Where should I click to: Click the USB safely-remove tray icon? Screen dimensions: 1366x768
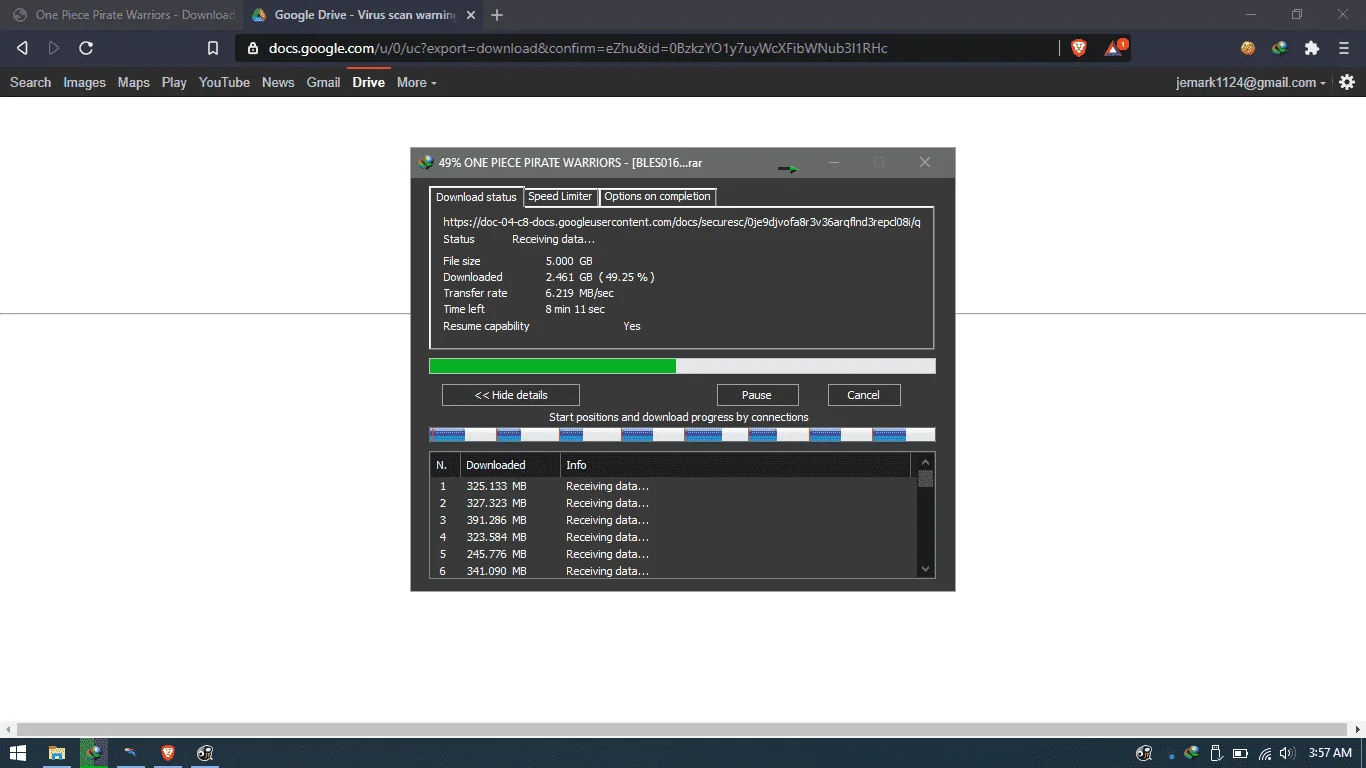pos(1216,753)
